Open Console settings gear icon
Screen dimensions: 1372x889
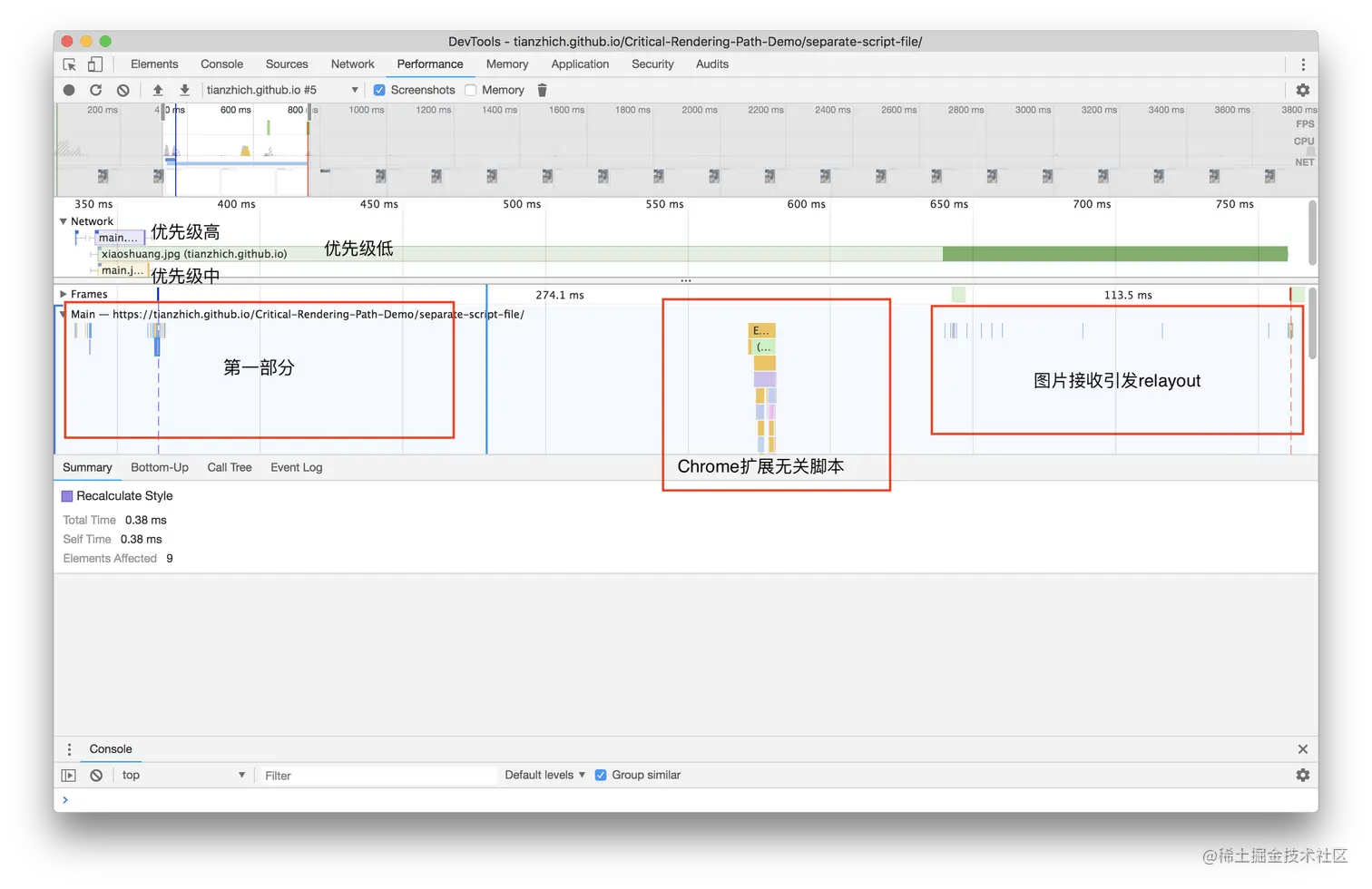click(1303, 775)
